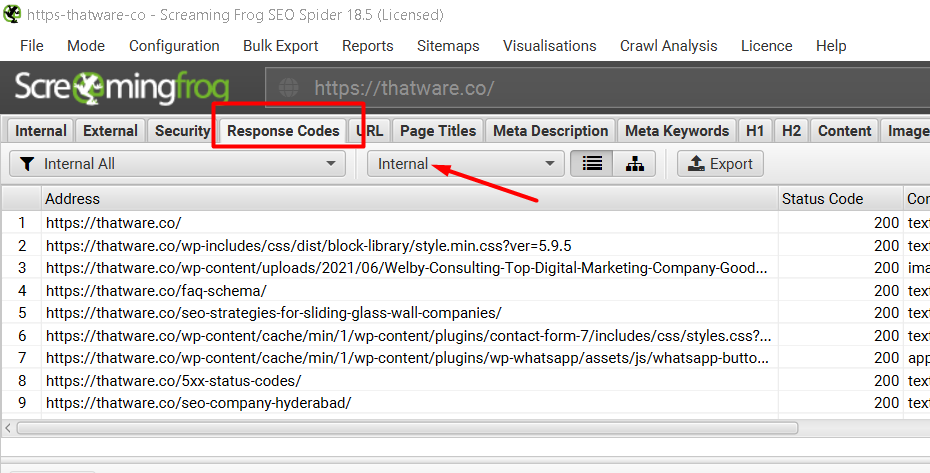The width and height of the screenshot is (930, 473).
Task: Switch to the Meta Keywords tab
Action: (677, 131)
